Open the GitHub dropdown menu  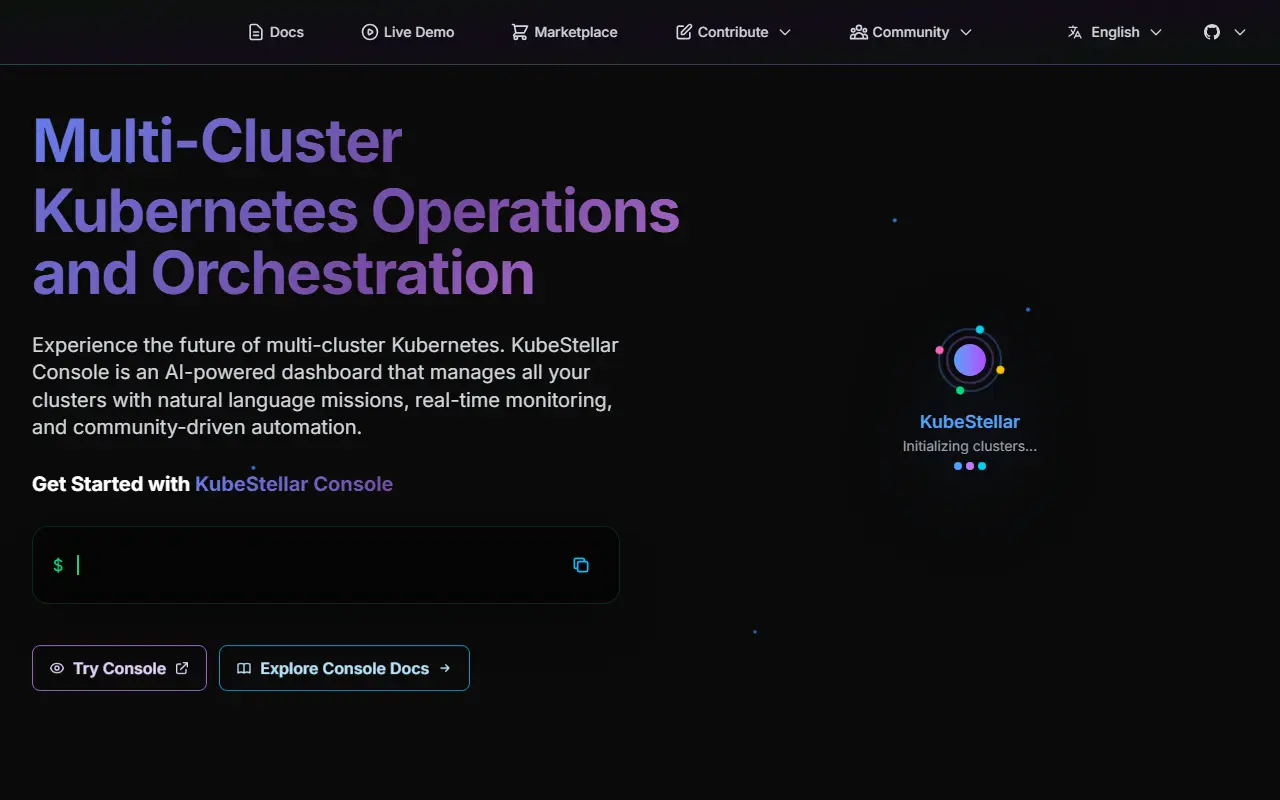[1225, 32]
